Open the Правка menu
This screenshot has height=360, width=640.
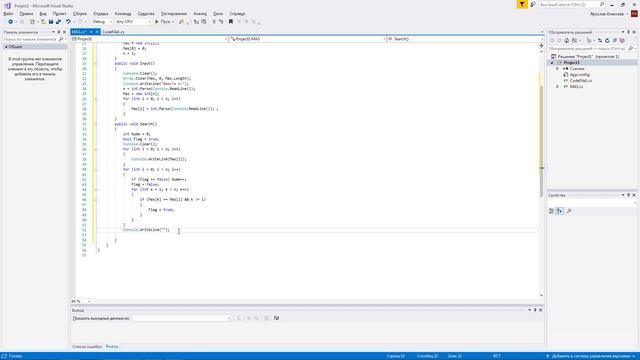click(x=26, y=13)
